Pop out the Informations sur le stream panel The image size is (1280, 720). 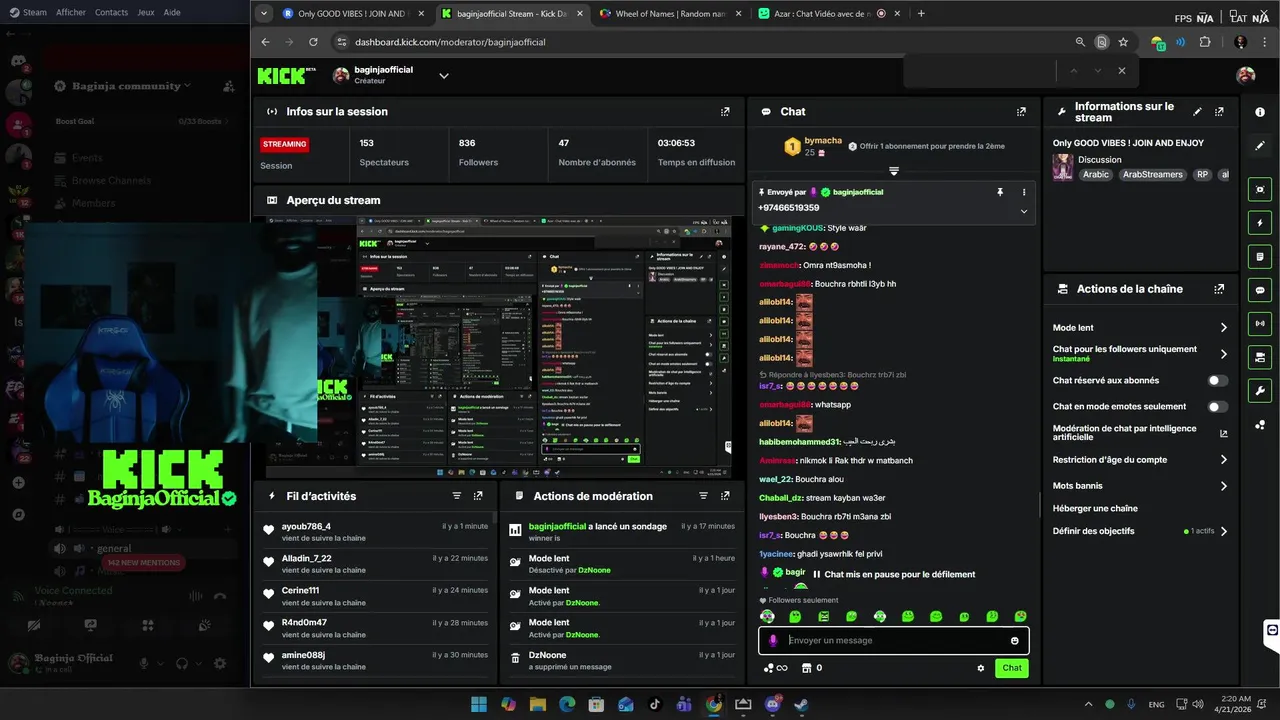pos(1219,111)
